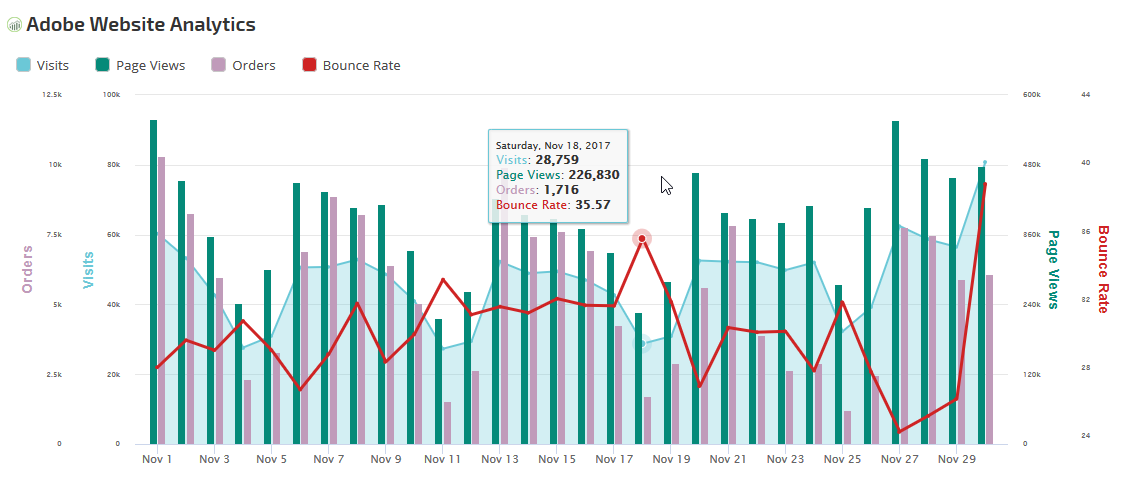Click the highlighted Nov 18 bounce rate point
The width and height of the screenshot is (1125, 480).
point(642,238)
